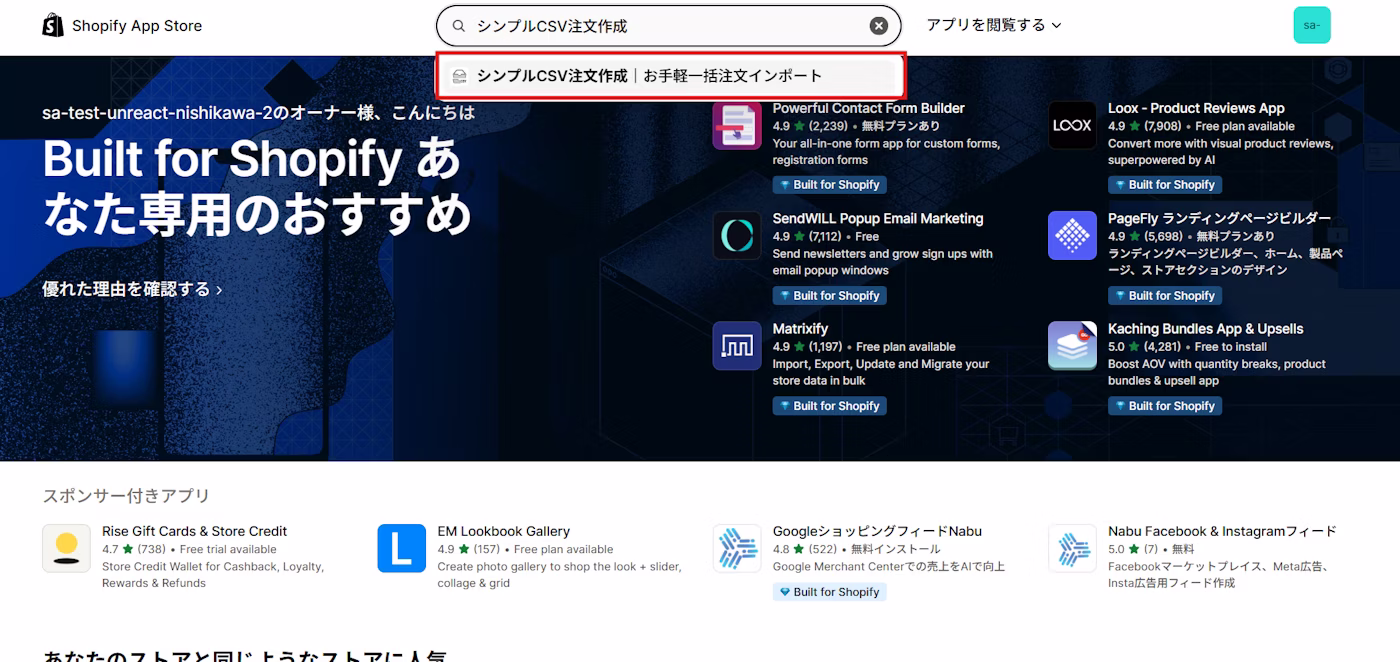Open the Matrixify app icon
Viewport: 1400px width, 662px height.
coord(737,346)
